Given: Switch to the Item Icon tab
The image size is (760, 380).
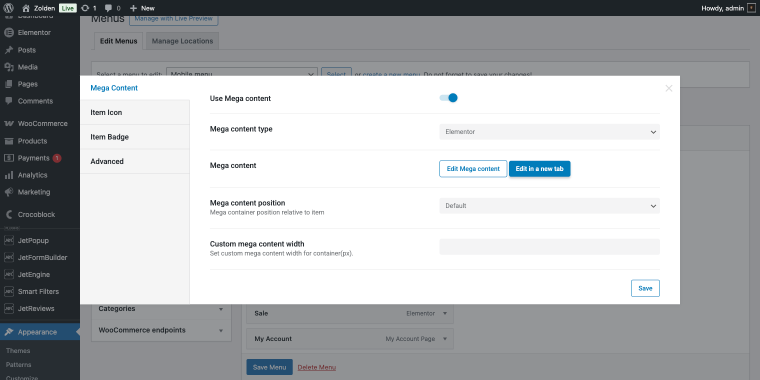Looking at the screenshot, I should click(x=135, y=112).
